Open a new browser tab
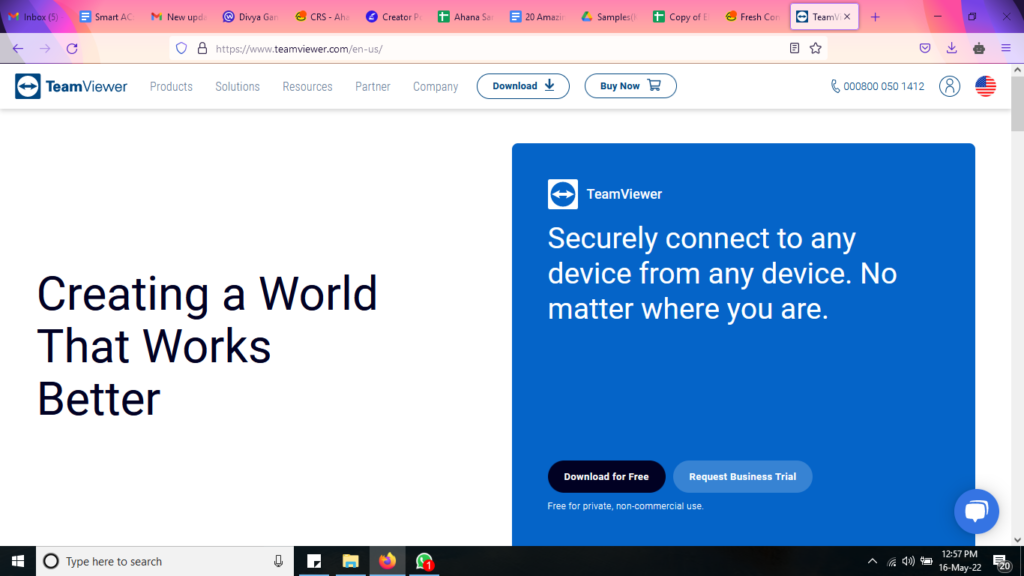The width and height of the screenshot is (1024, 576). click(875, 17)
